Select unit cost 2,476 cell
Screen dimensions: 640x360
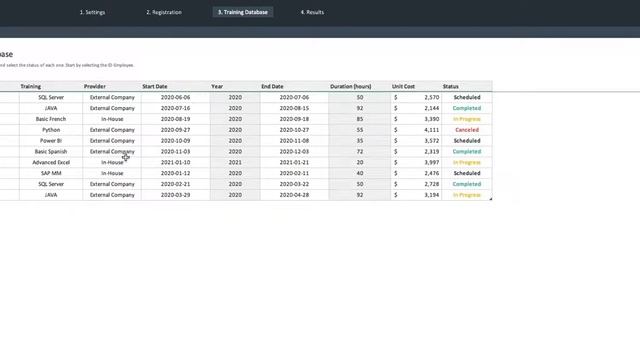pyautogui.click(x=416, y=173)
